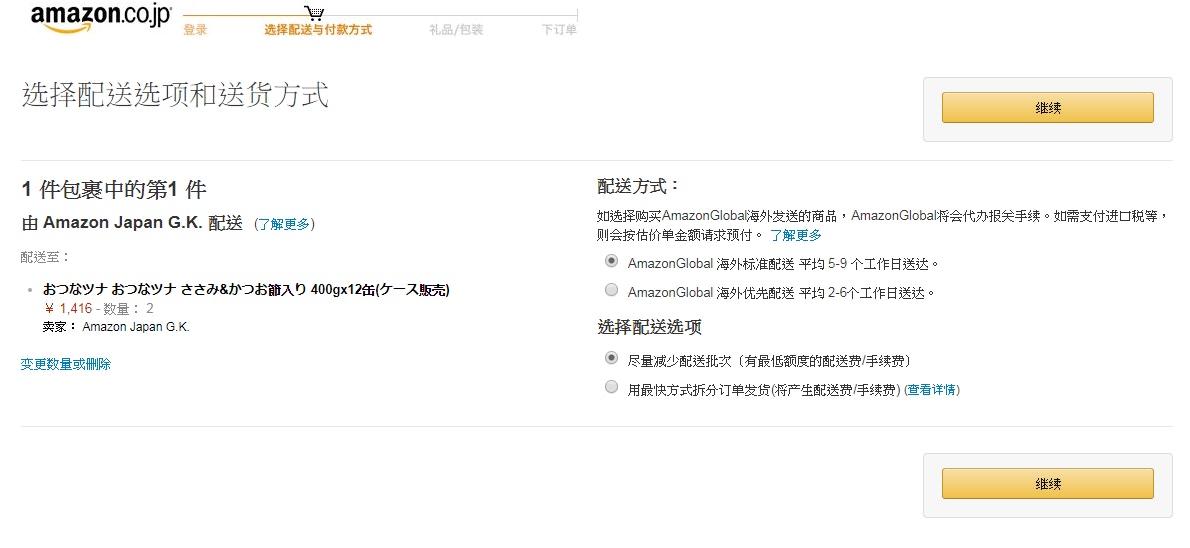Screen dimensions: 1190x548
Task: Click the price ¥ 1,416
Action: (x=68, y=308)
